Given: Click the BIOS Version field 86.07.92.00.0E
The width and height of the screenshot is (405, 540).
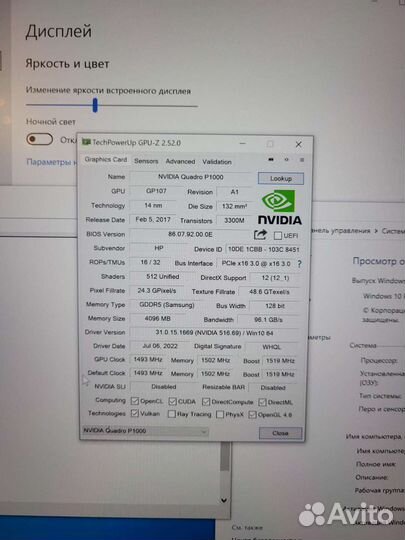Looking at the screenshot, I should [190, 235].
